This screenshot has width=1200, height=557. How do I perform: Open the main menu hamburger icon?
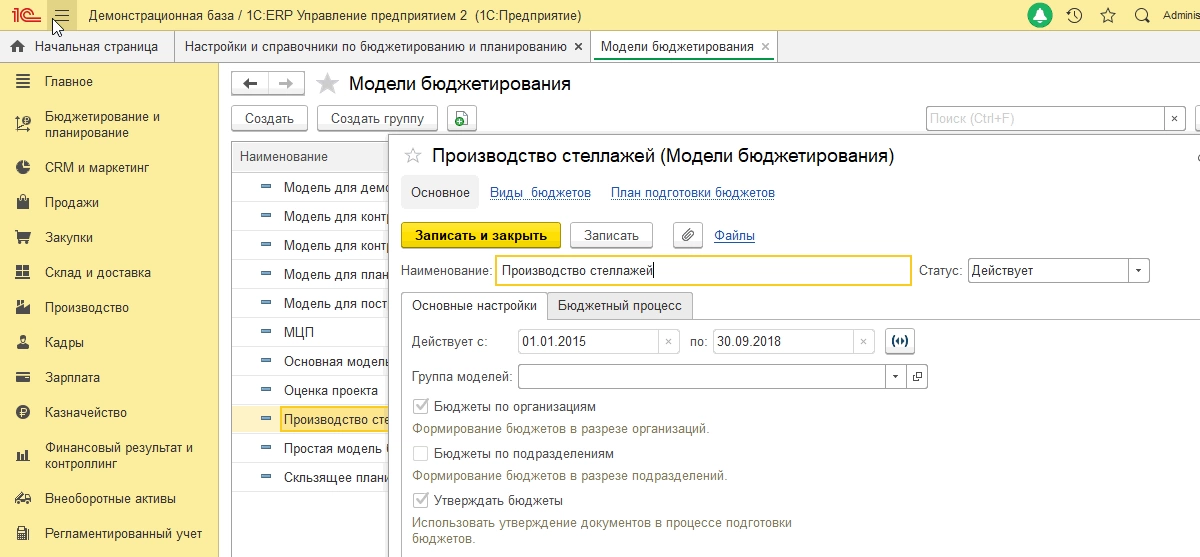pyautogui.click(x=62, y=16)
